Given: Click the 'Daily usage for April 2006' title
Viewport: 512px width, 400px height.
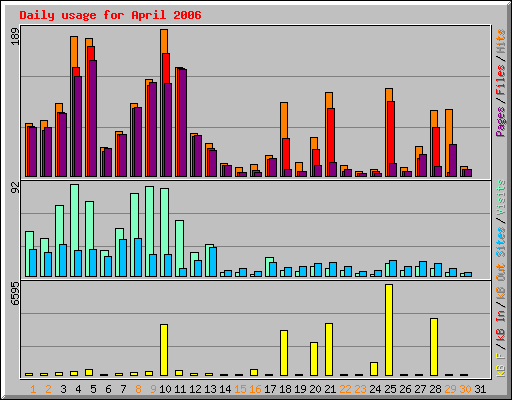Looking at the screenshot, I should coord(110,15).
